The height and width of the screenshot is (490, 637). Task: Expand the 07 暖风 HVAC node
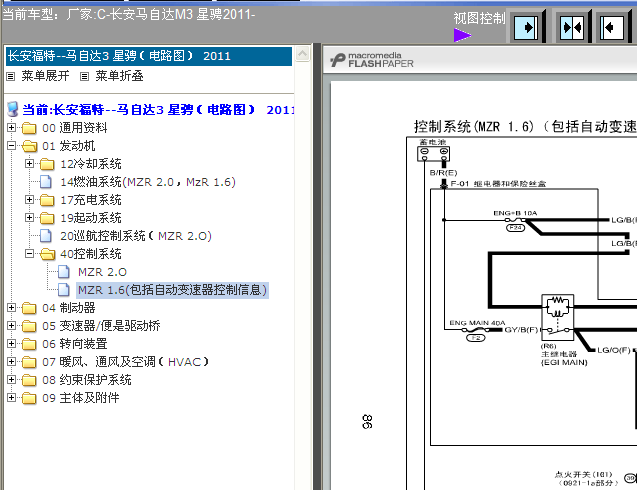(x=11, y=362)
